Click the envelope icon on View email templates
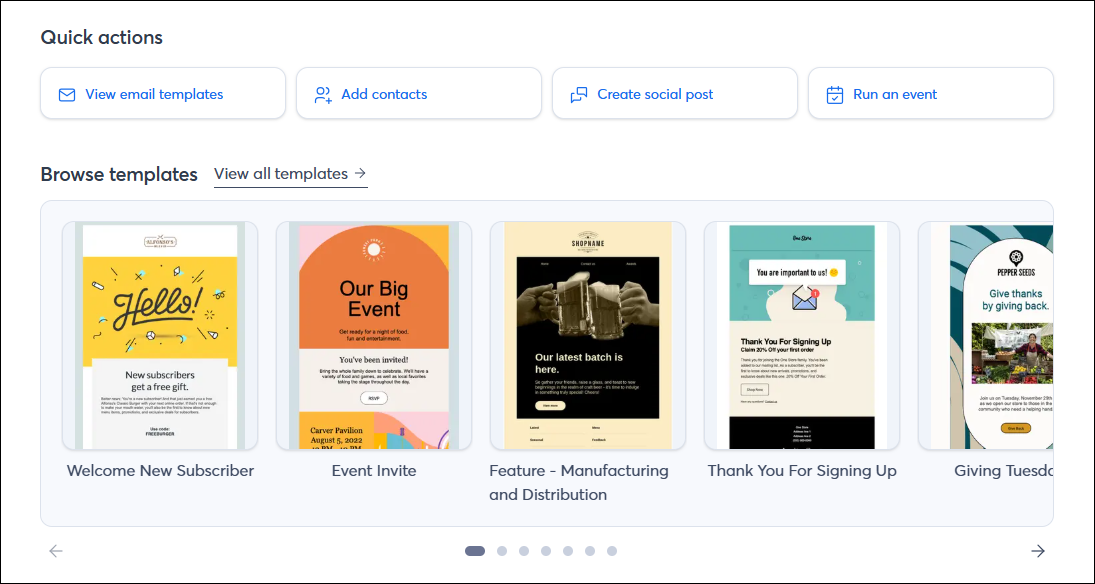This screenshot has width=1095, height=584. (x=66, y=93)
